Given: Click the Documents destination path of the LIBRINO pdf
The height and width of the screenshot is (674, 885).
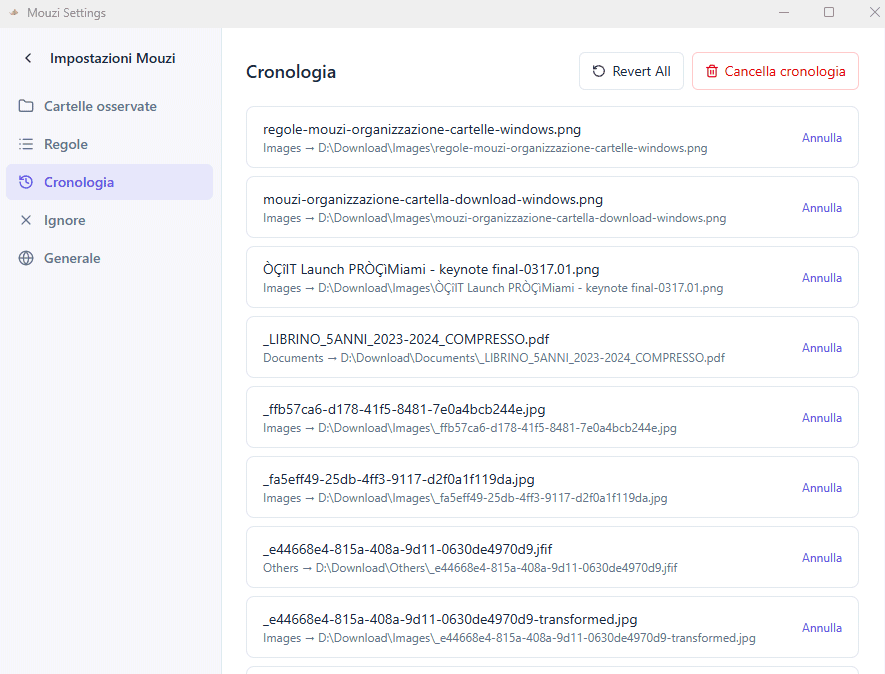Looking at the screenshot, I should [x=532, y=358].
